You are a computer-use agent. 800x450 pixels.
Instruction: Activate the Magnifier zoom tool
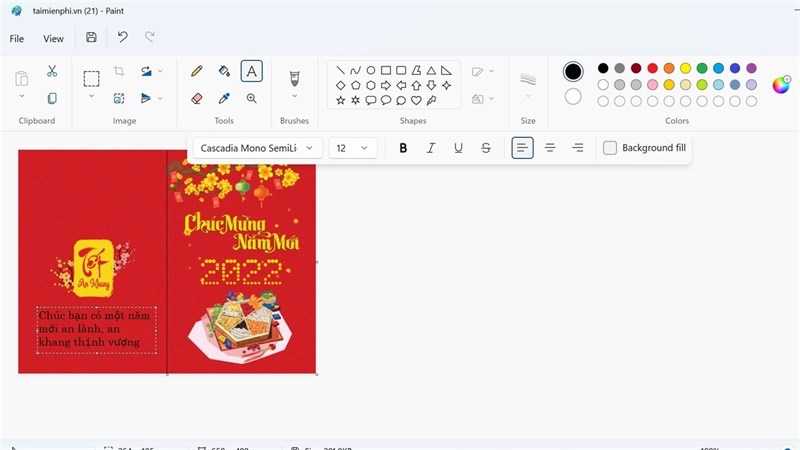tap(252, 98)
